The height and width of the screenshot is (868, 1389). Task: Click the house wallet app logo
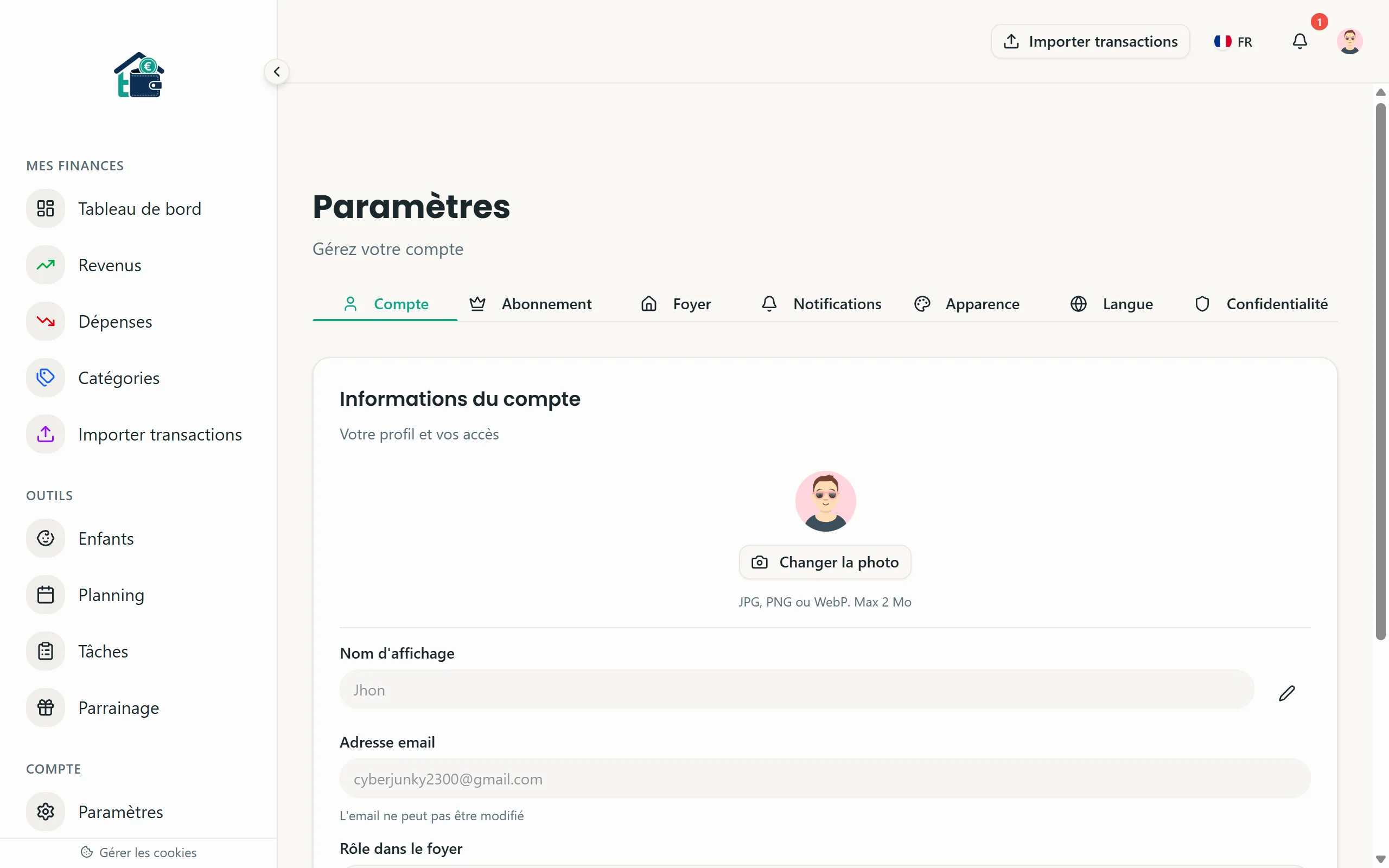coord(139,75)
